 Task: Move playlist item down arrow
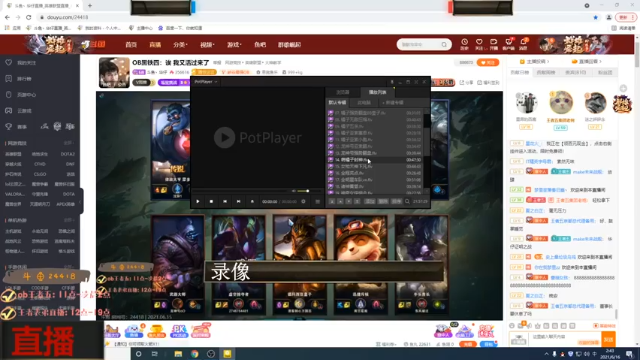(349, 201)
